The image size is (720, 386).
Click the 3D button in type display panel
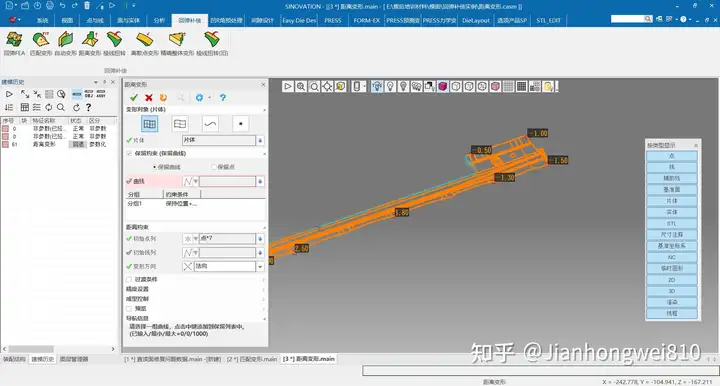(x=672, y=291)
